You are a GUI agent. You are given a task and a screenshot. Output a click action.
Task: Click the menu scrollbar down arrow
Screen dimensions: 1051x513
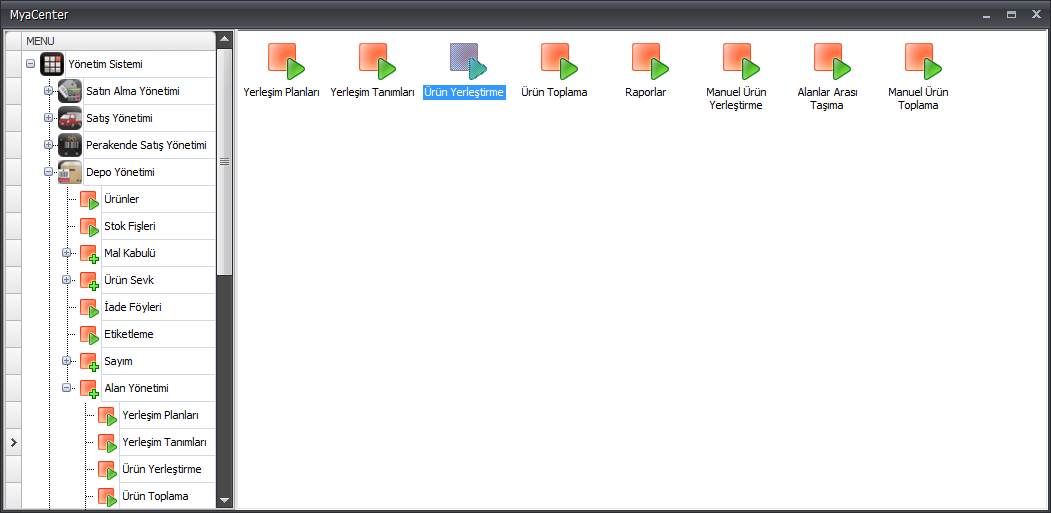click(225, 500)
